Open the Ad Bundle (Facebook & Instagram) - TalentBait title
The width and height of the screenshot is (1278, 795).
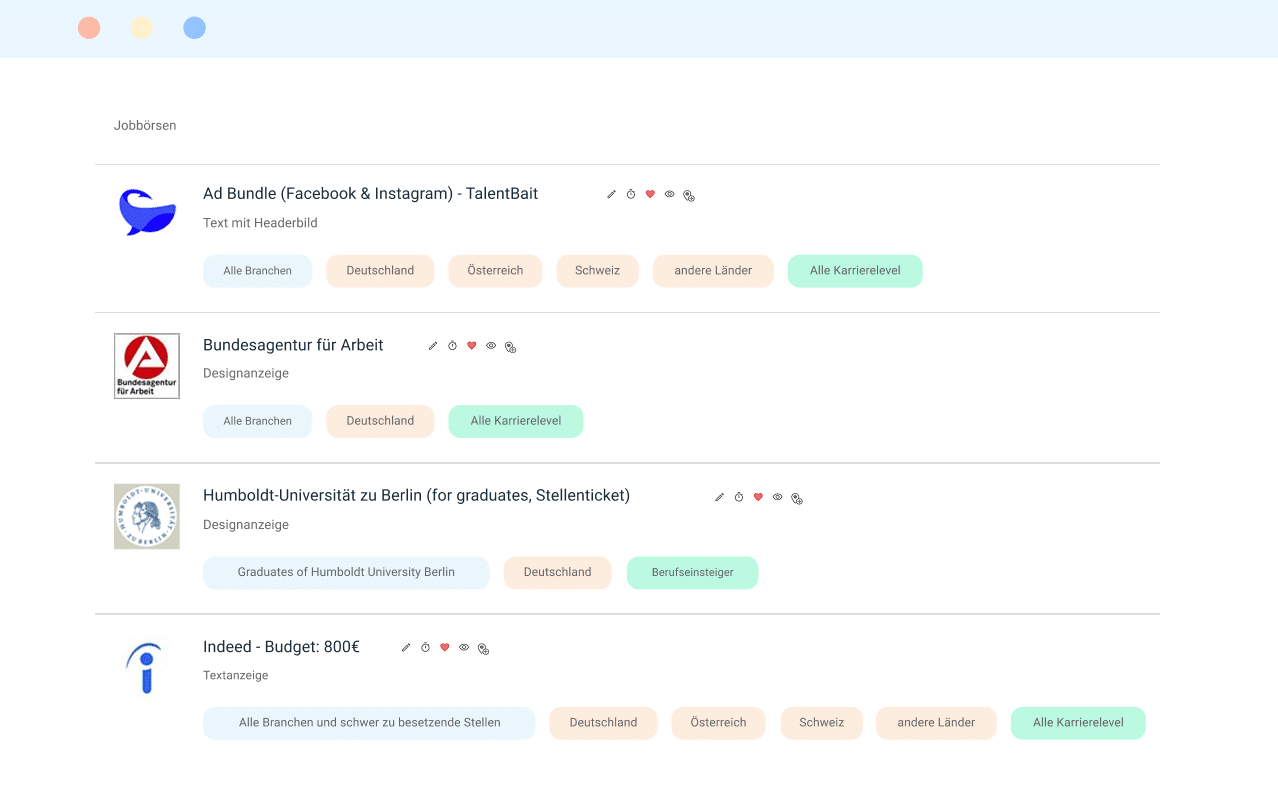tap(370, 194)
